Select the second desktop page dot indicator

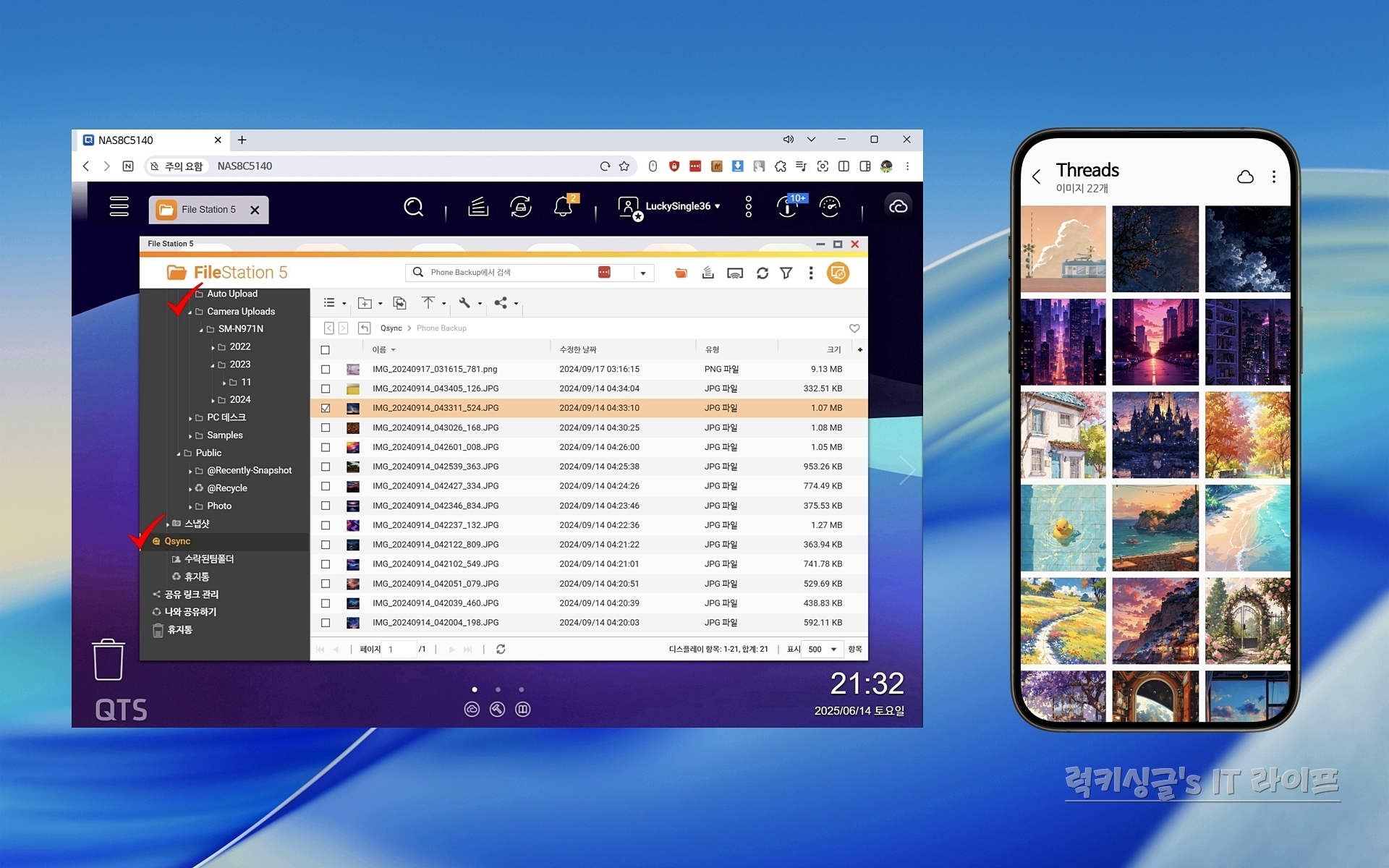(x=498, y=690)
